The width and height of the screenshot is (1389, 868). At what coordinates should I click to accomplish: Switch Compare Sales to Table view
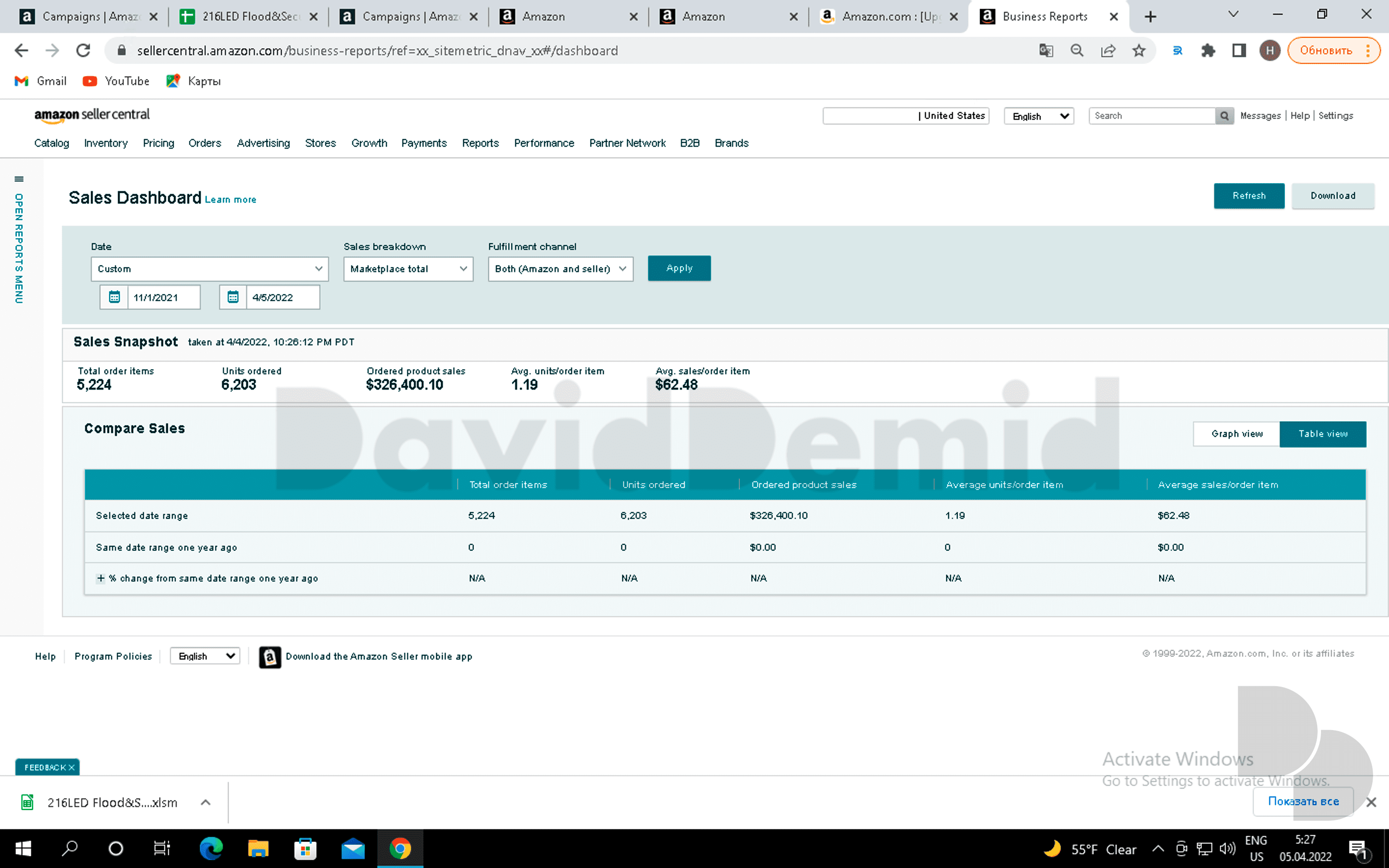coord(1323,434)
